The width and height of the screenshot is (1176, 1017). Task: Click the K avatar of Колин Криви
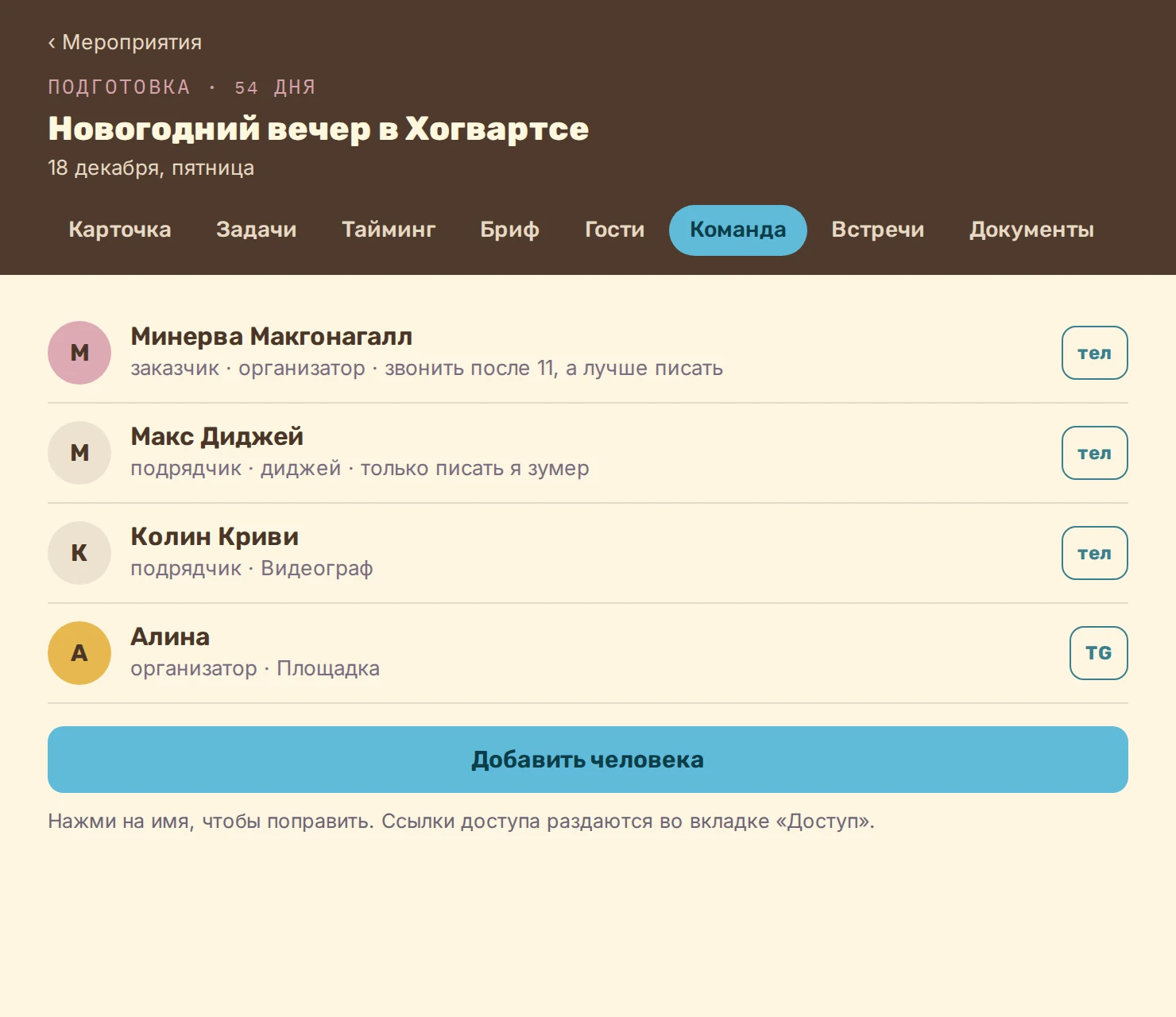pos(79,553)
